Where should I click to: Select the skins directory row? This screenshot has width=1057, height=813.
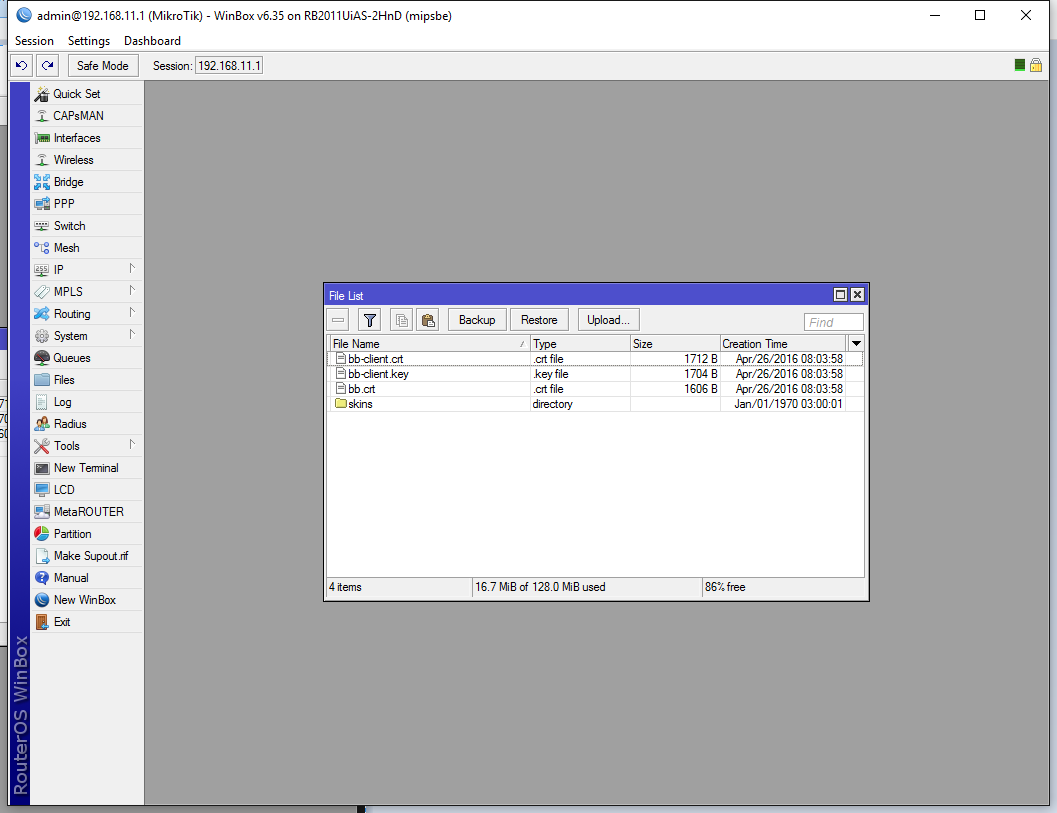pyautogui.click(x=595, y=404)
